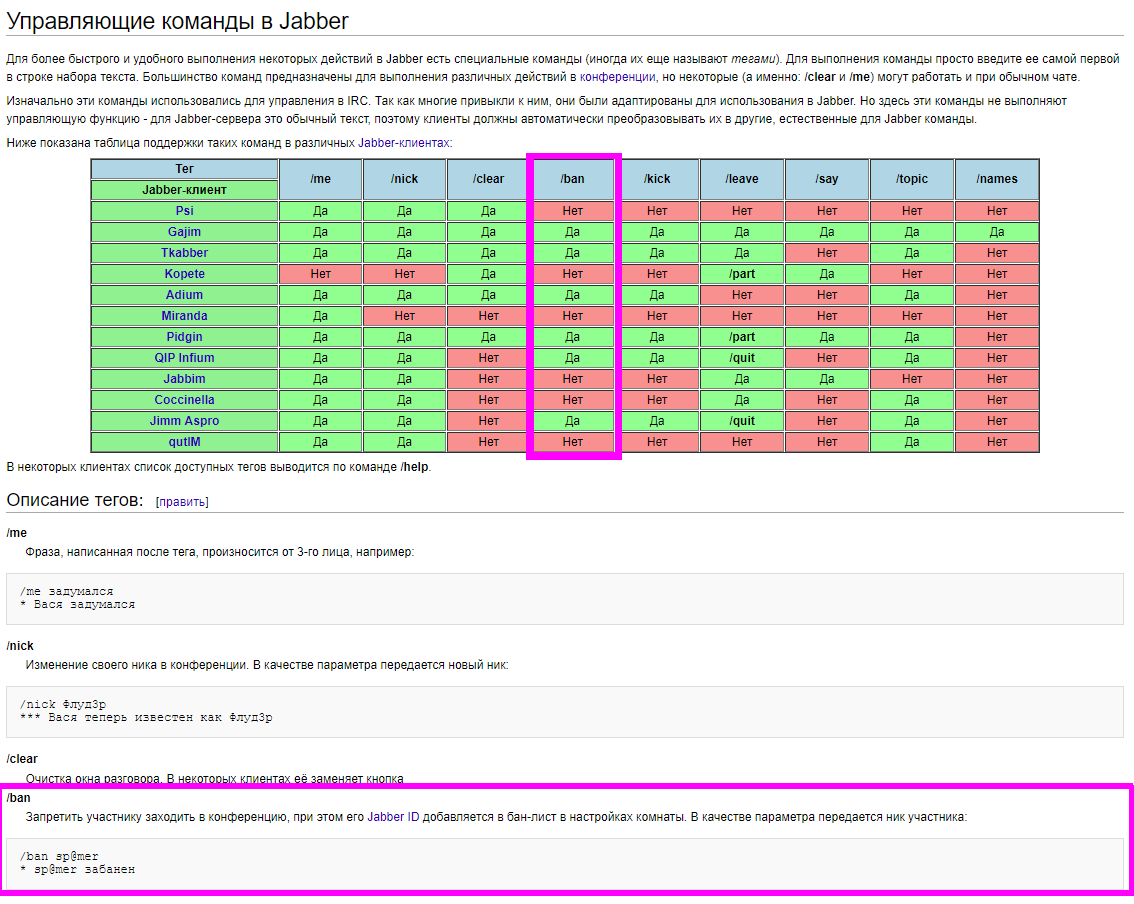Click the Jabber-клиент header cell
This screenshot has width=1134, height=904.
[184, 190]
